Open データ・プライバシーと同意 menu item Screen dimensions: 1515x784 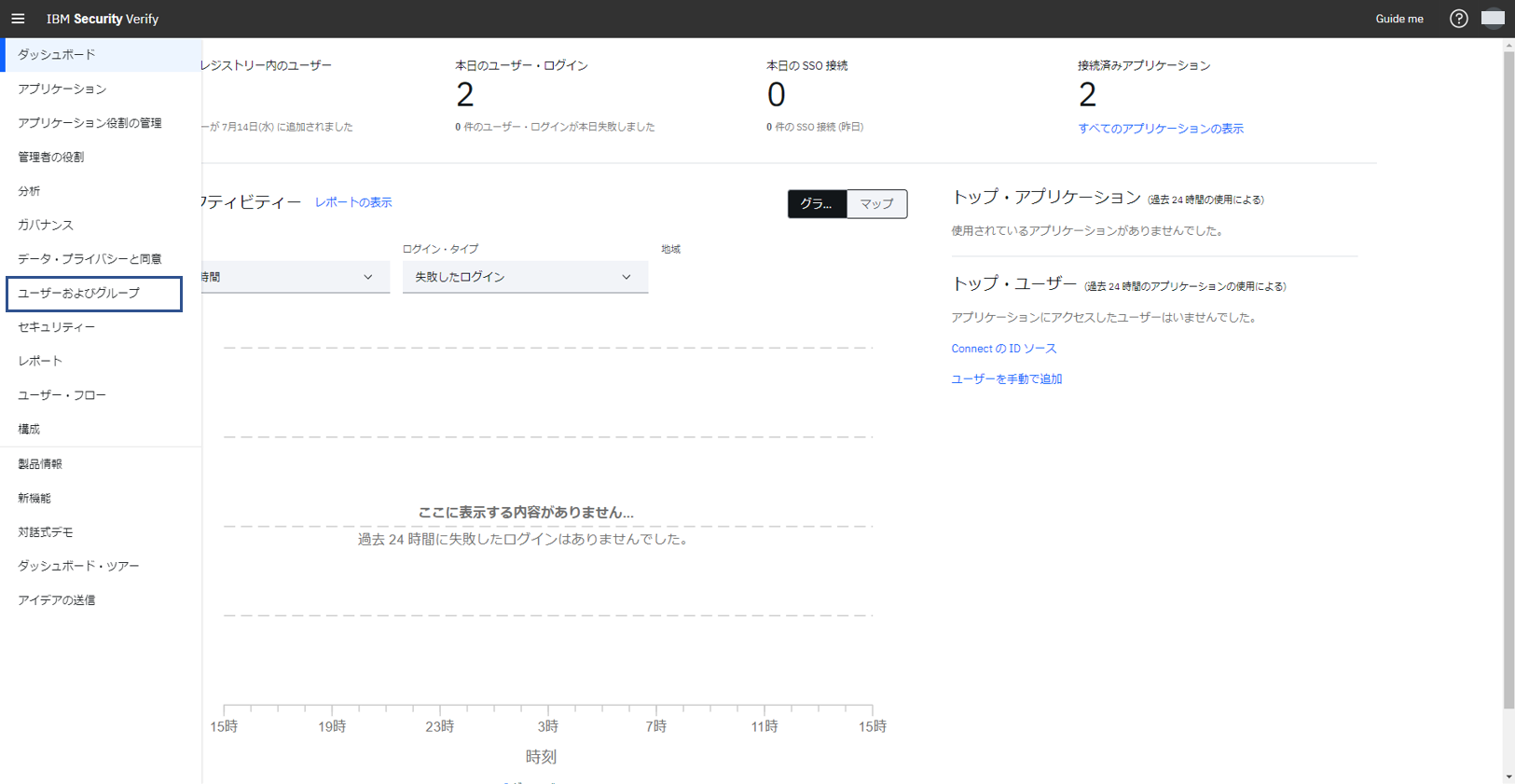coord(101,259)
